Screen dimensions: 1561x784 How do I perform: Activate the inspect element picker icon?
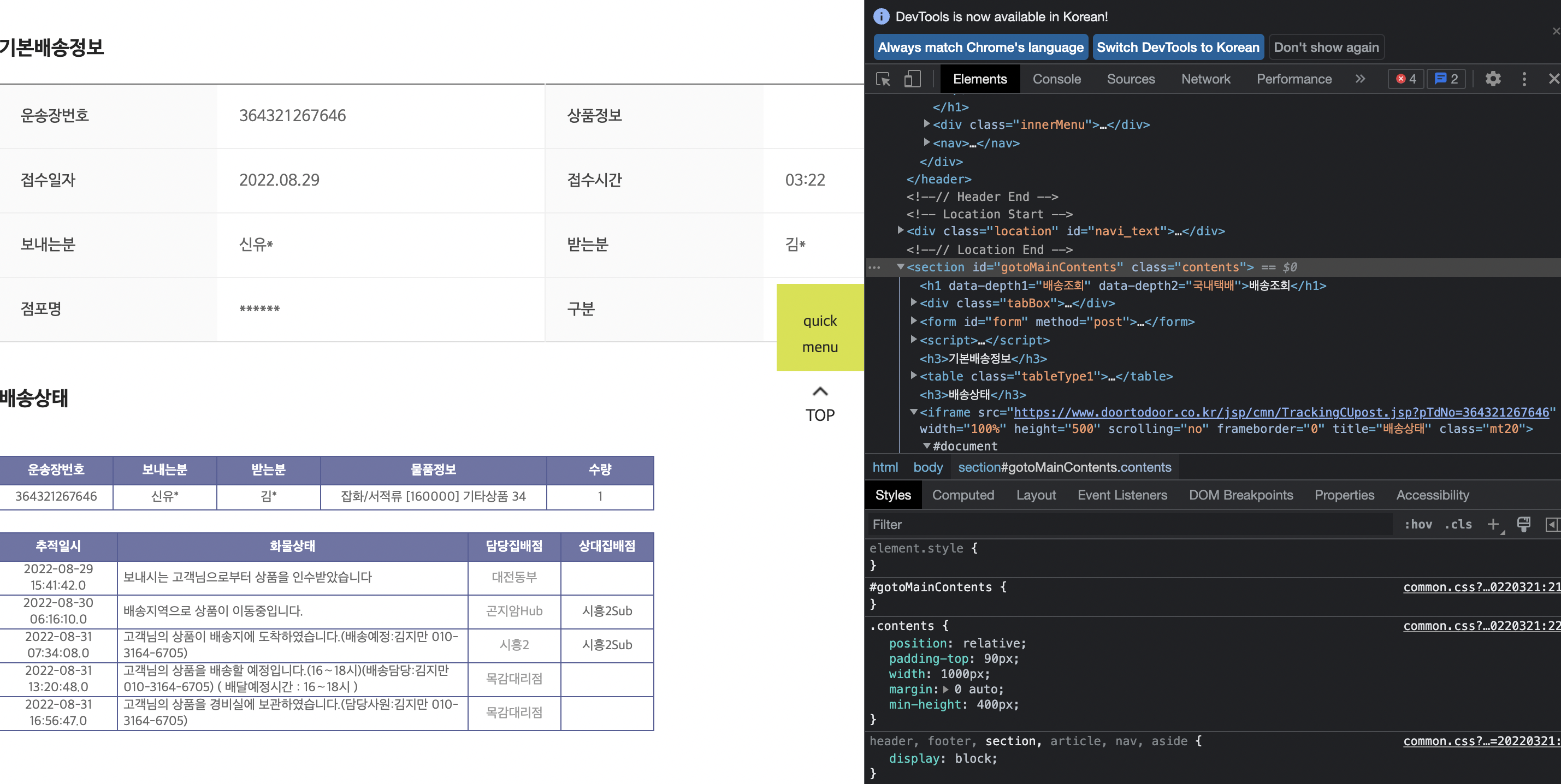click(x=883, y=79)
